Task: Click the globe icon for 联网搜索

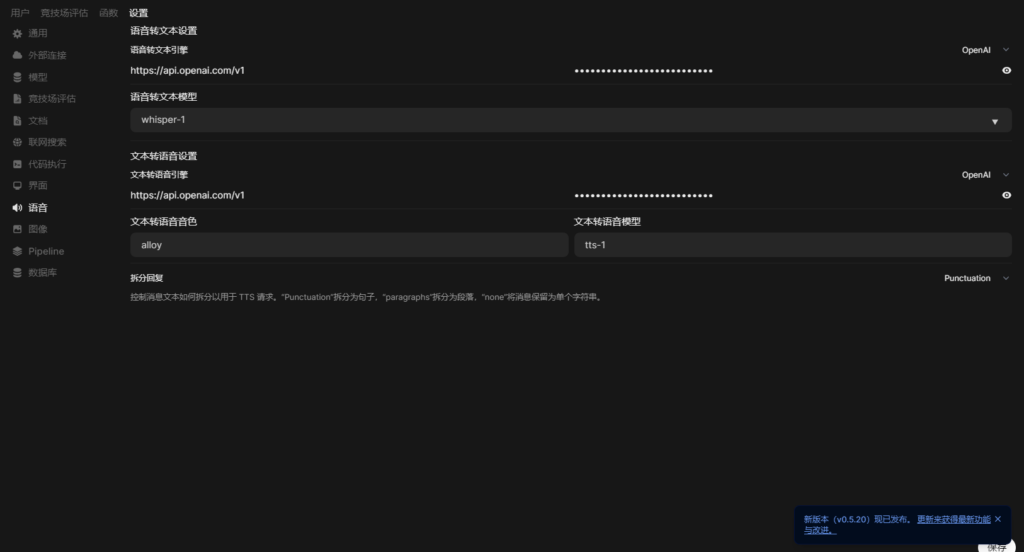Action: point(17,143)
